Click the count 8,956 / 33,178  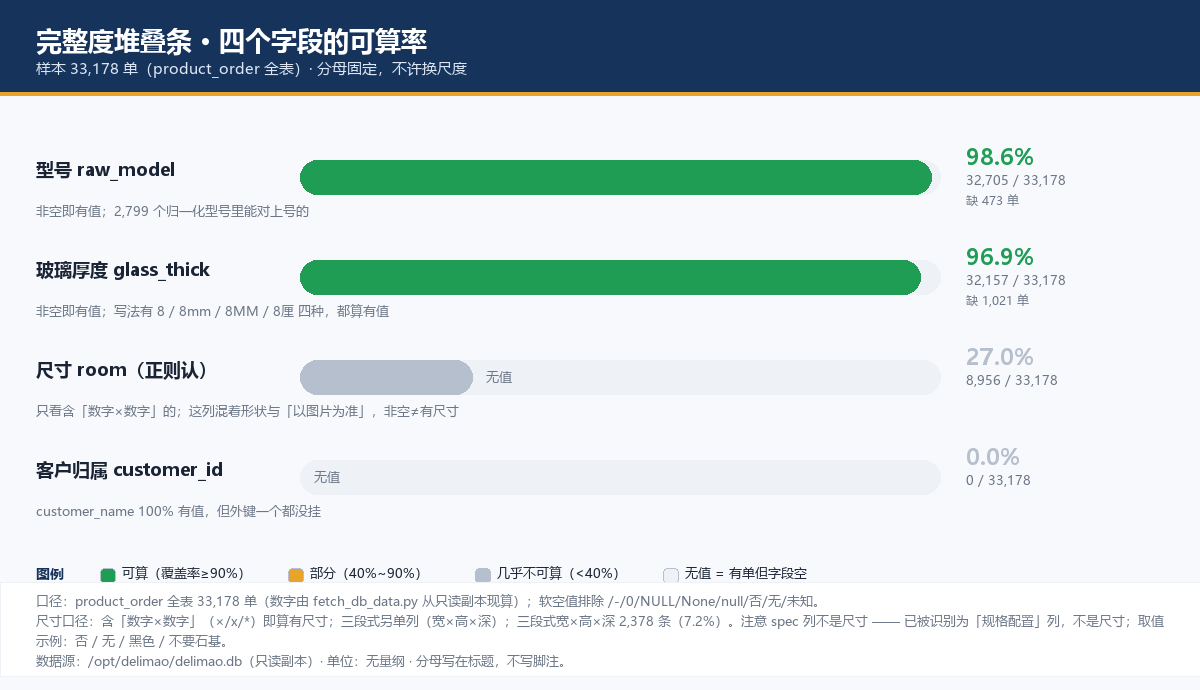(x=1012, y=381)
